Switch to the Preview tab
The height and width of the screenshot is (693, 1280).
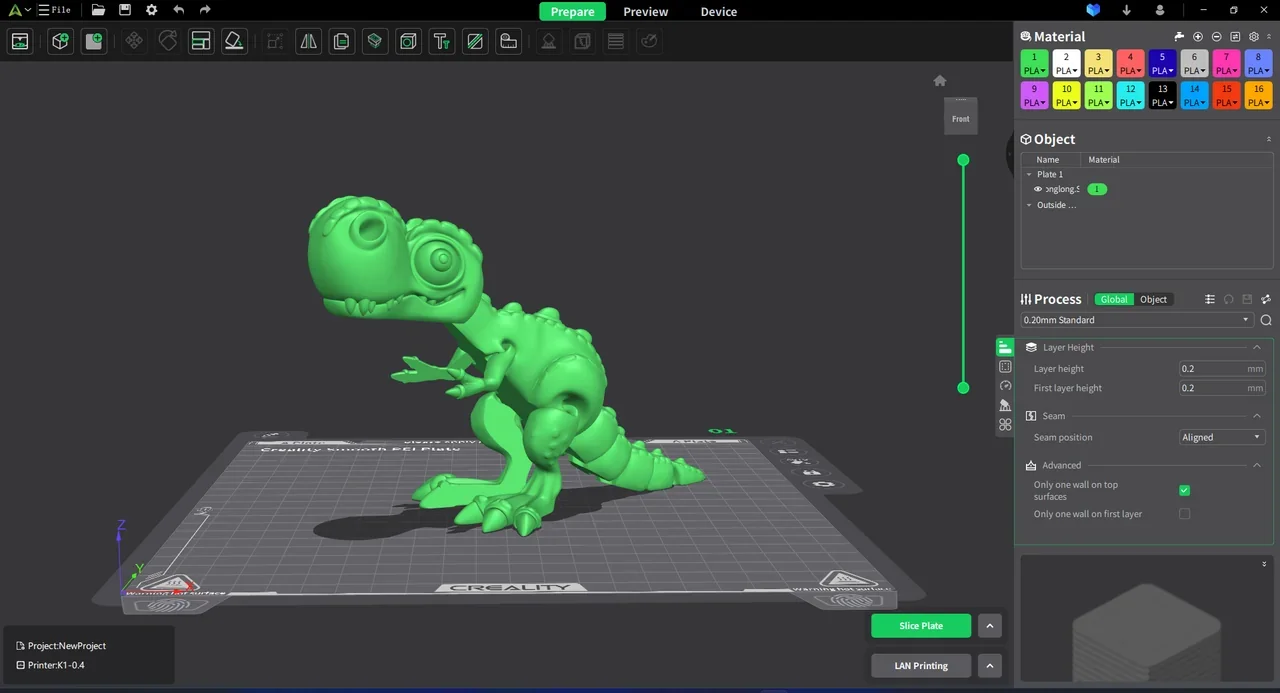[645, 11]
